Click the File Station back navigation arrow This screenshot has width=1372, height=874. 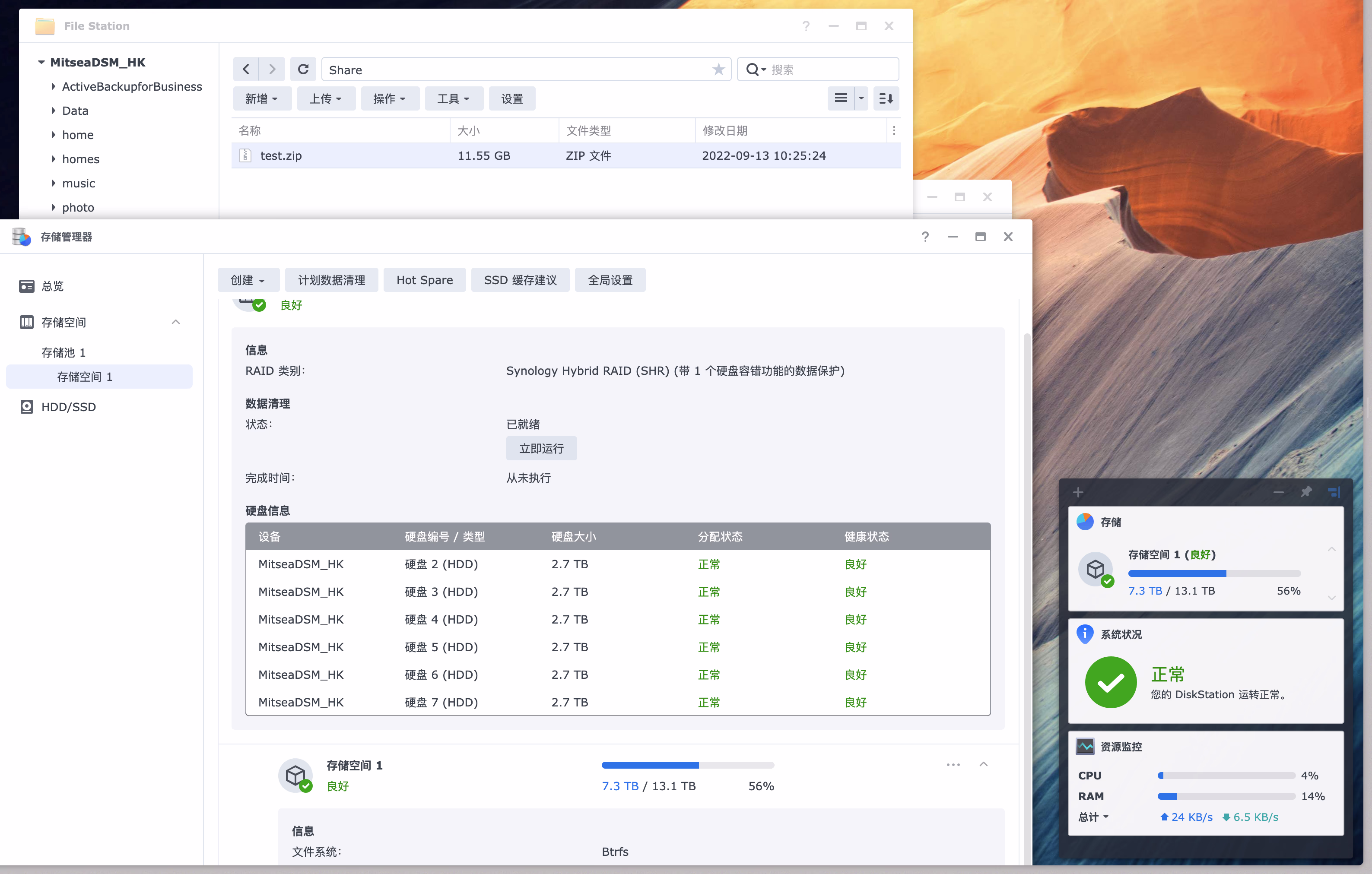pos(246,70)
